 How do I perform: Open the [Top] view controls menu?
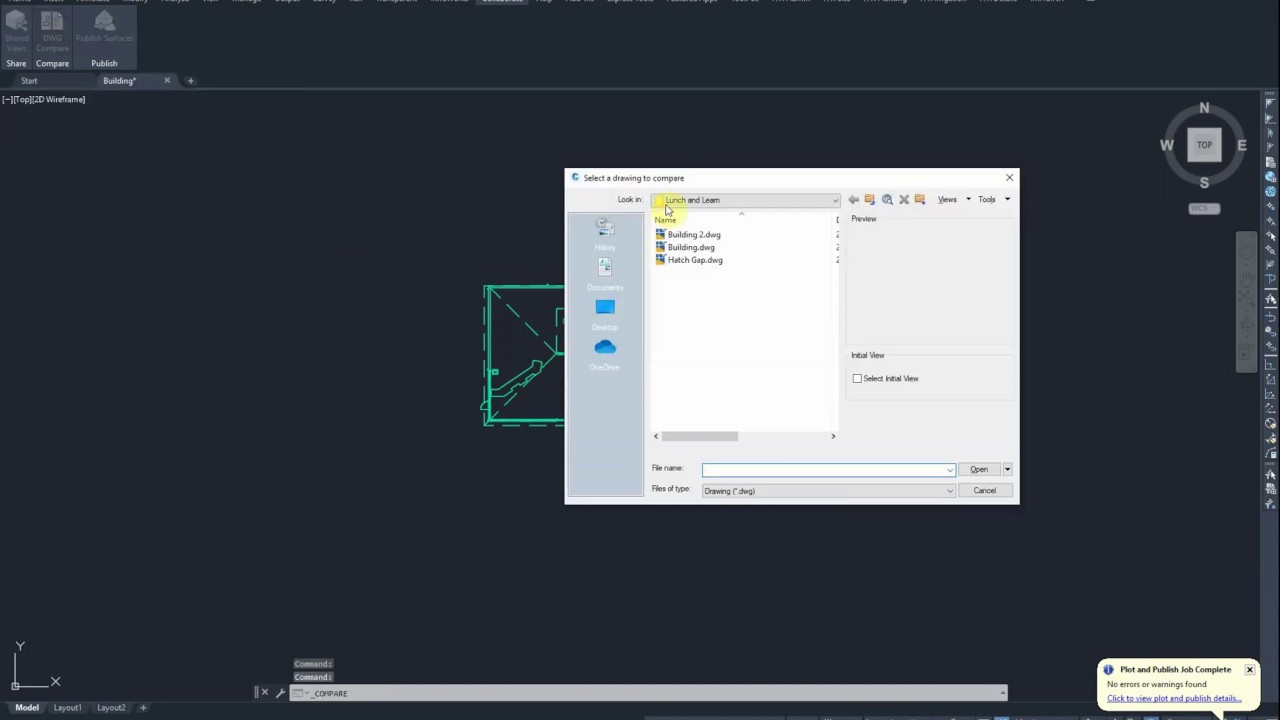(22, 99)
